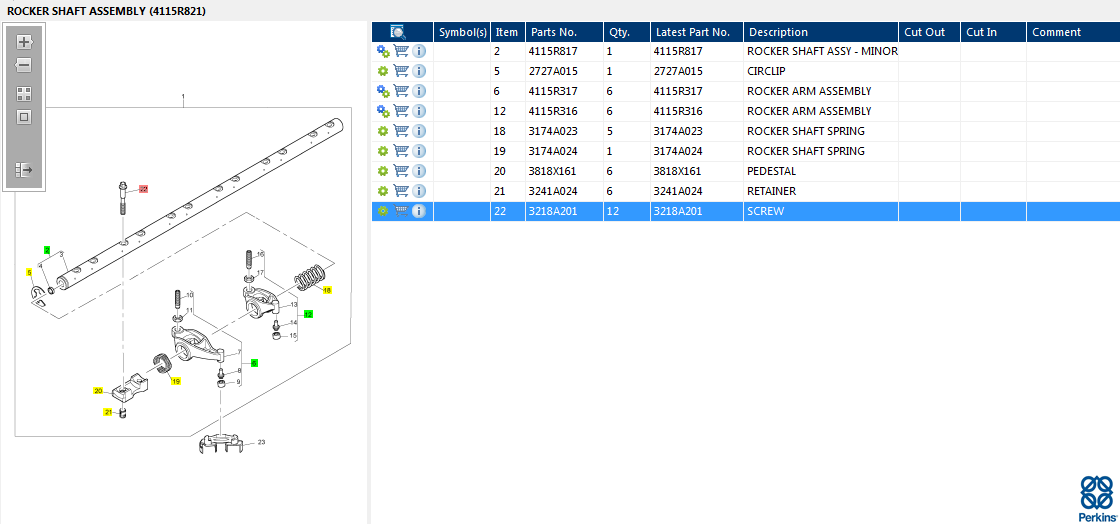Open assembly gears icon for 4115R317 row

[383, 91]
